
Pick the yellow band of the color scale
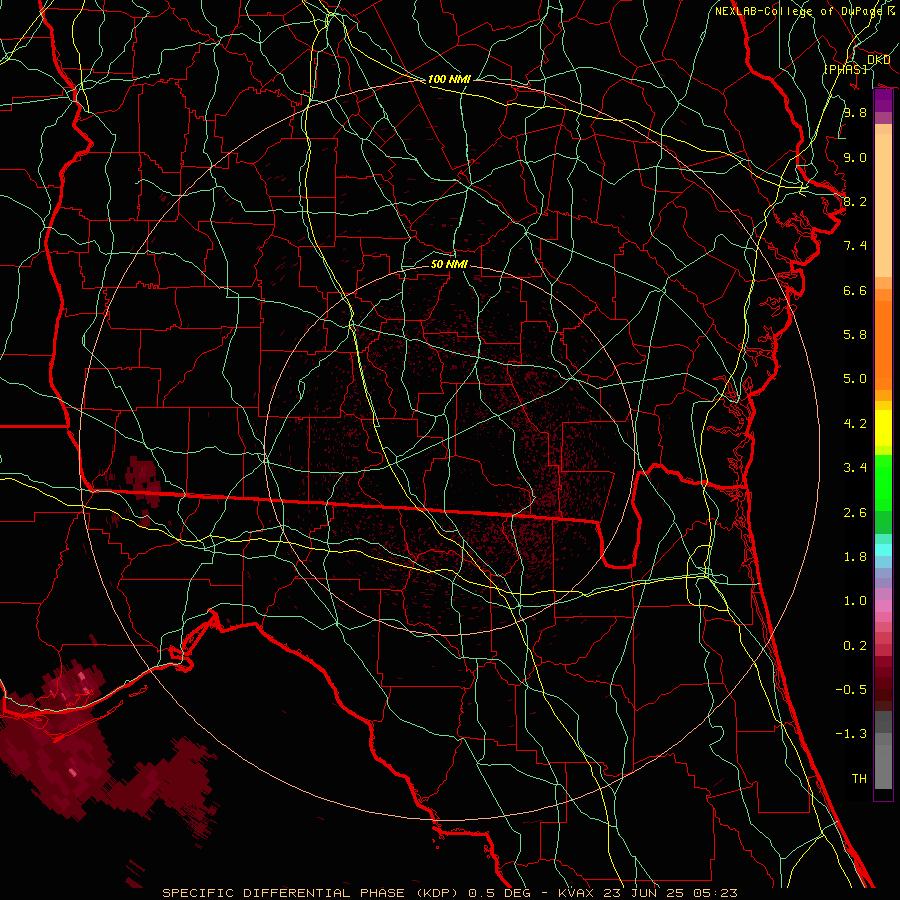(x=883, y=428)
